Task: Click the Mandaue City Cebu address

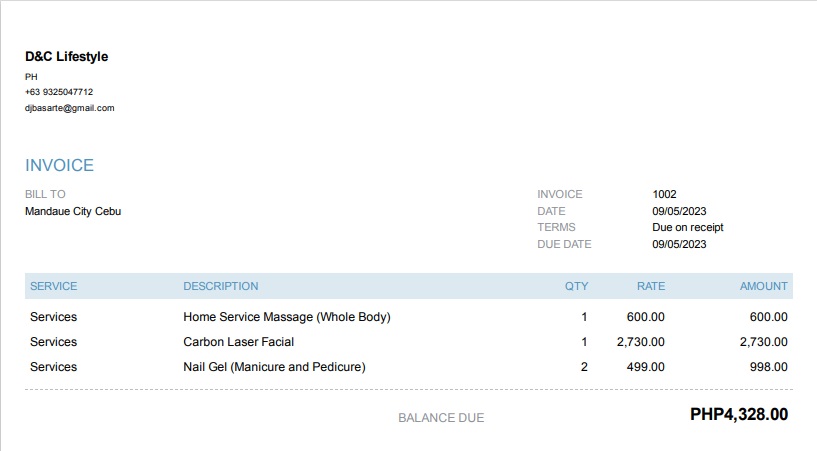Action: point(73,211)
